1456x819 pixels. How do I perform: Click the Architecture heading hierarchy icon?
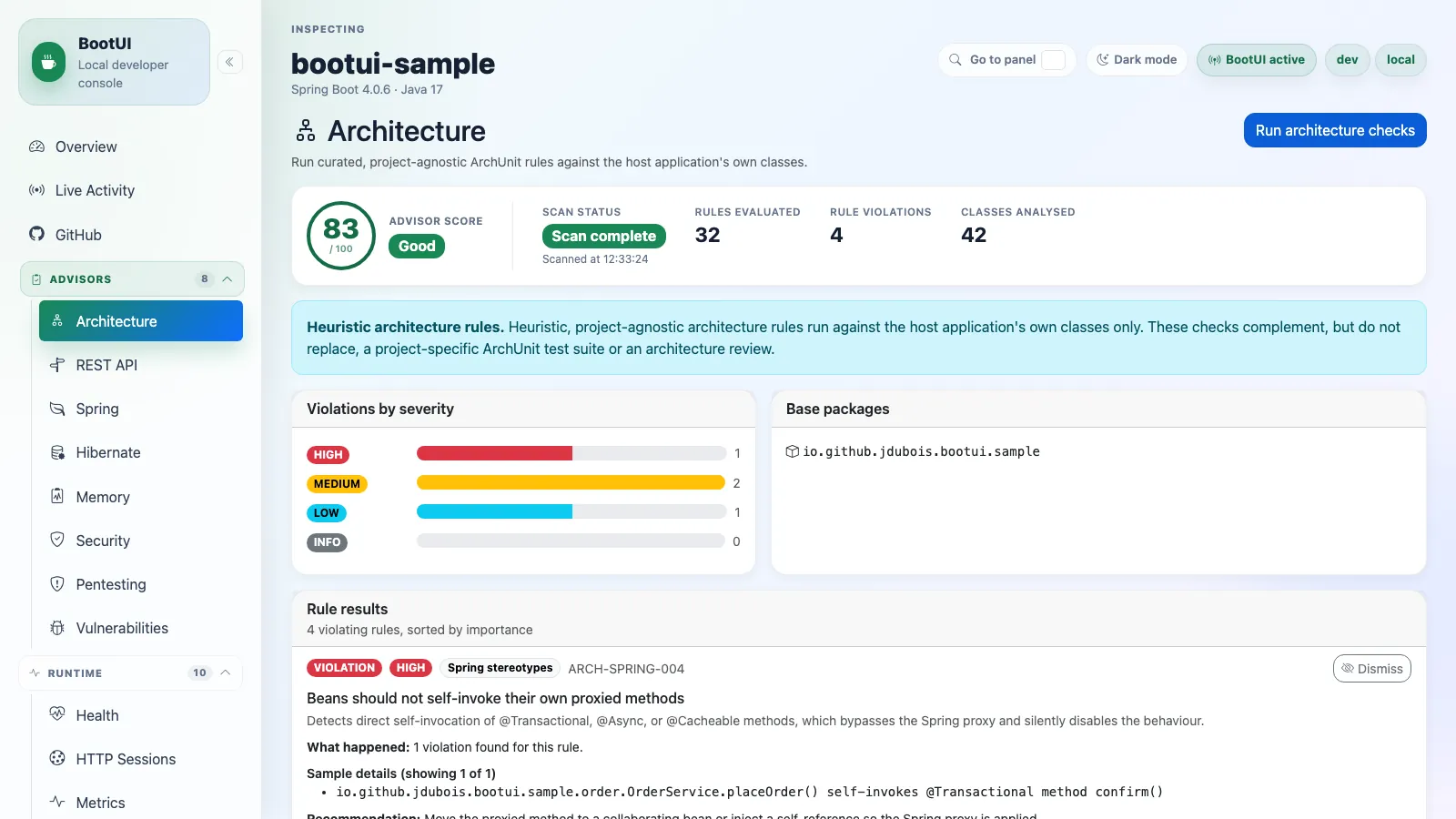tap(306, 131)
